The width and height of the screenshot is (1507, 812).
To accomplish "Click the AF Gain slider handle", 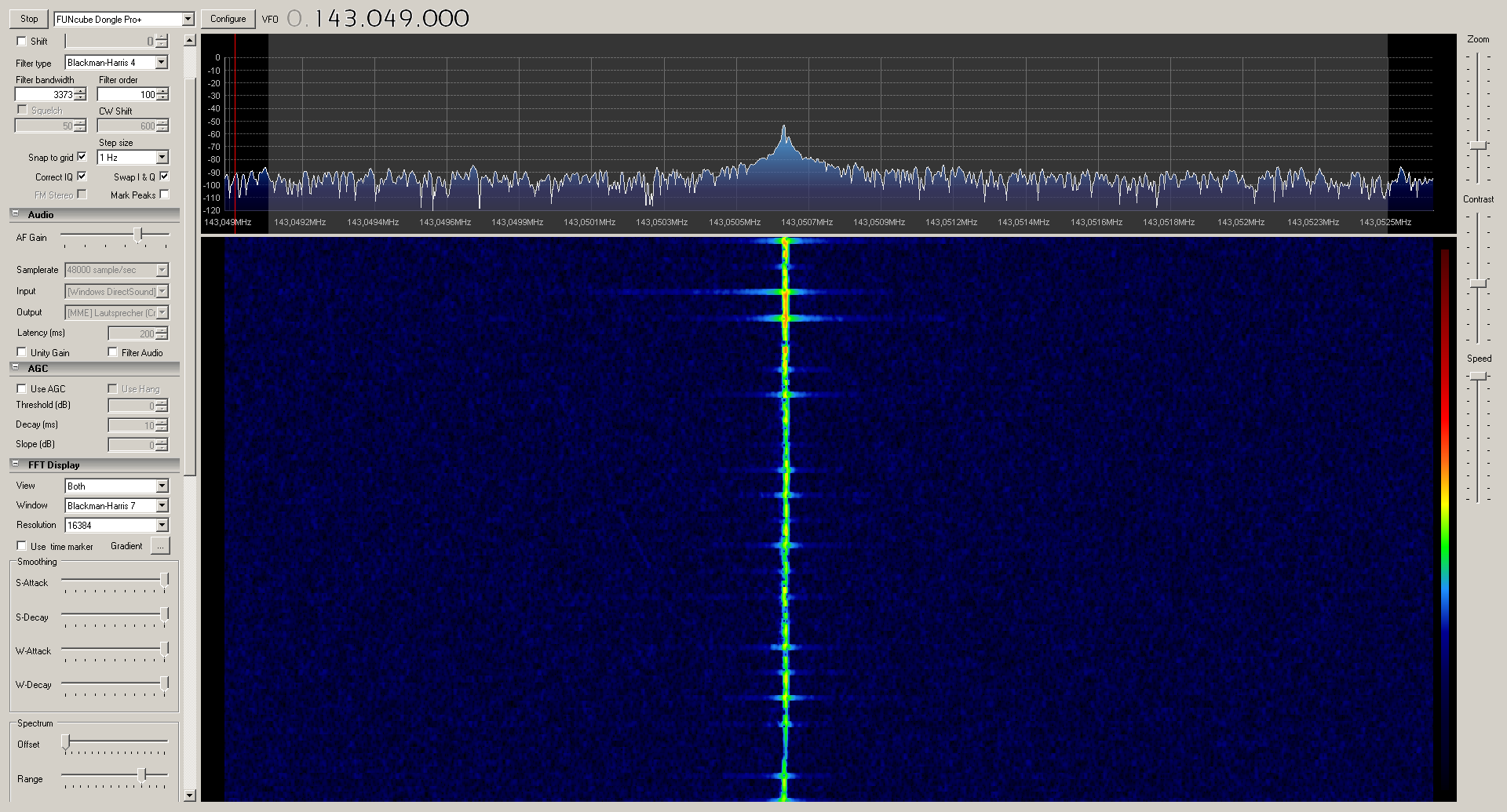I will (138, 235).
